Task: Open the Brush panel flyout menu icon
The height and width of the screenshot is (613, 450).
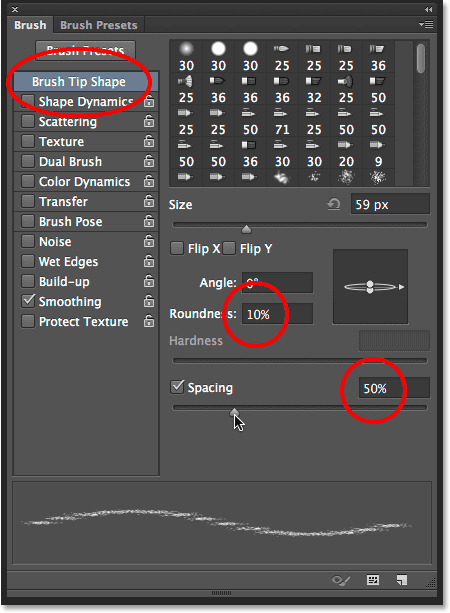Action: (426, 25)
